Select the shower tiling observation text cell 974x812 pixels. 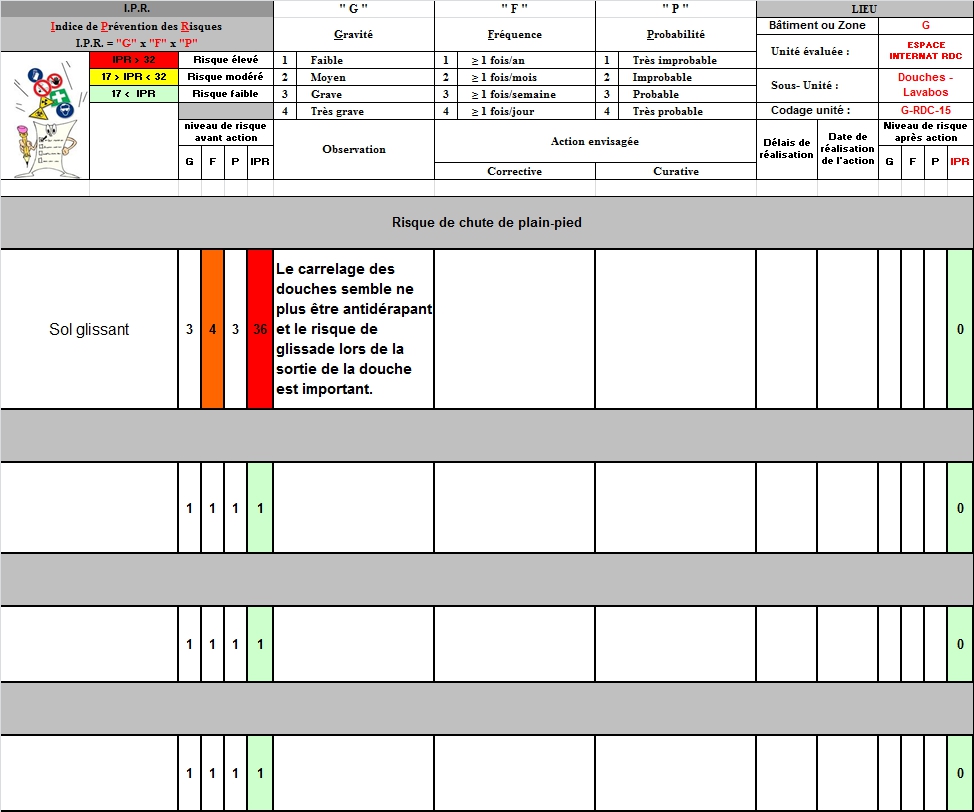point(353,329)
